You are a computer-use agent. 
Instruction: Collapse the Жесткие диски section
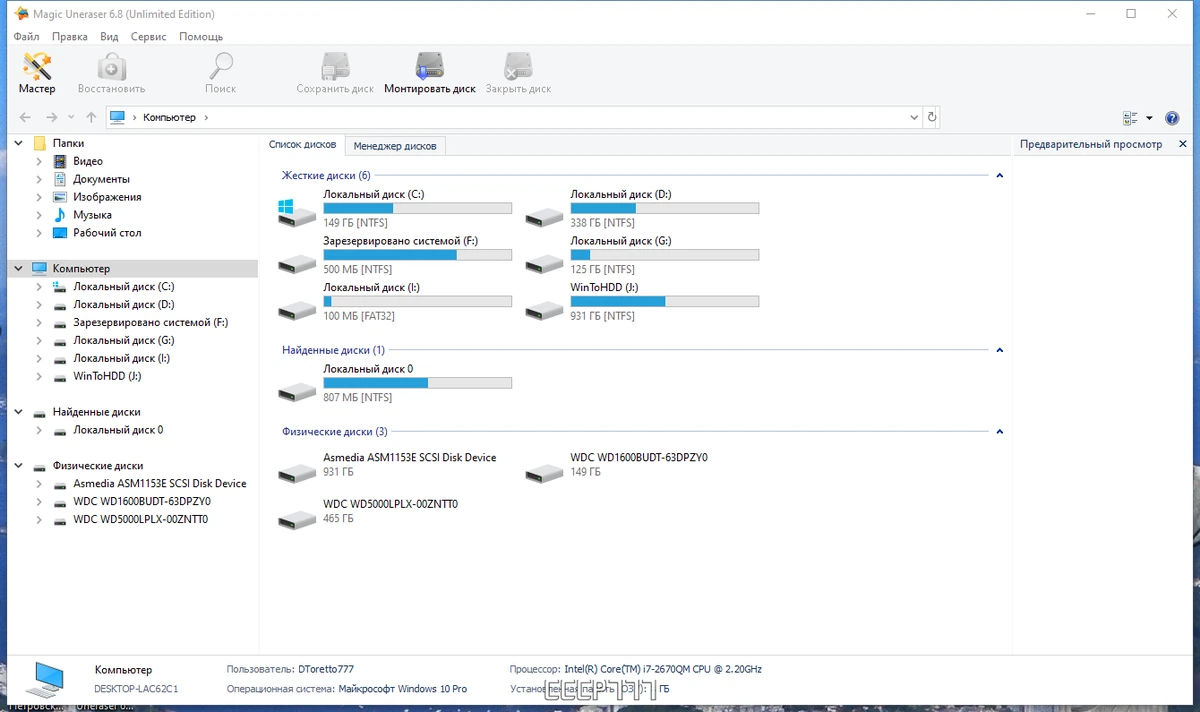pos(999,176)
